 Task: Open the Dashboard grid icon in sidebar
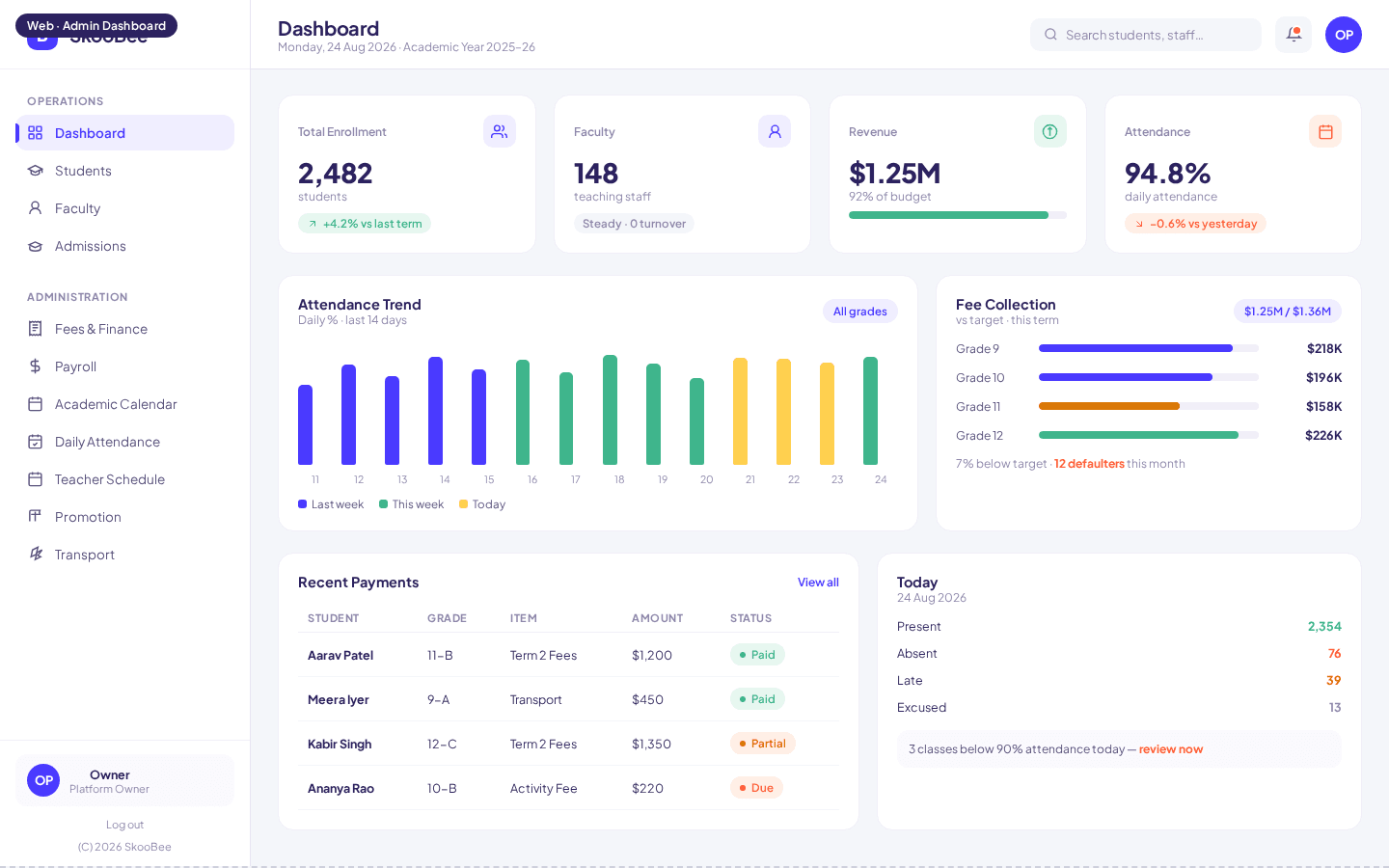(36, 133)
